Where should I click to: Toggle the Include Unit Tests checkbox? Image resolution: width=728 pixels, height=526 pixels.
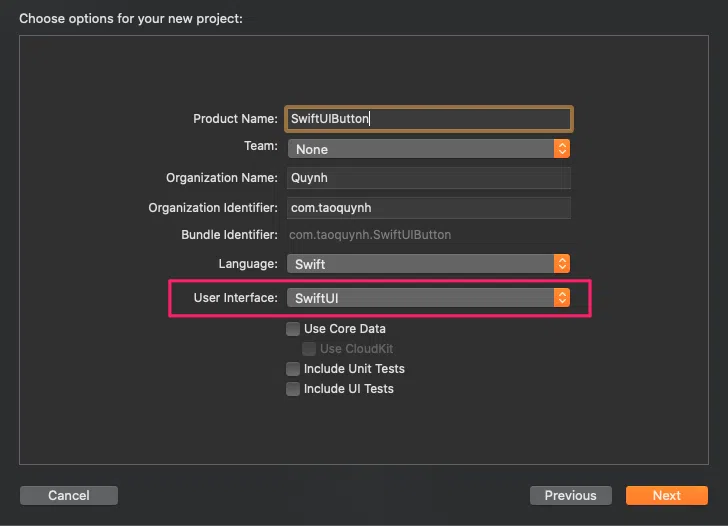point(292,369)
